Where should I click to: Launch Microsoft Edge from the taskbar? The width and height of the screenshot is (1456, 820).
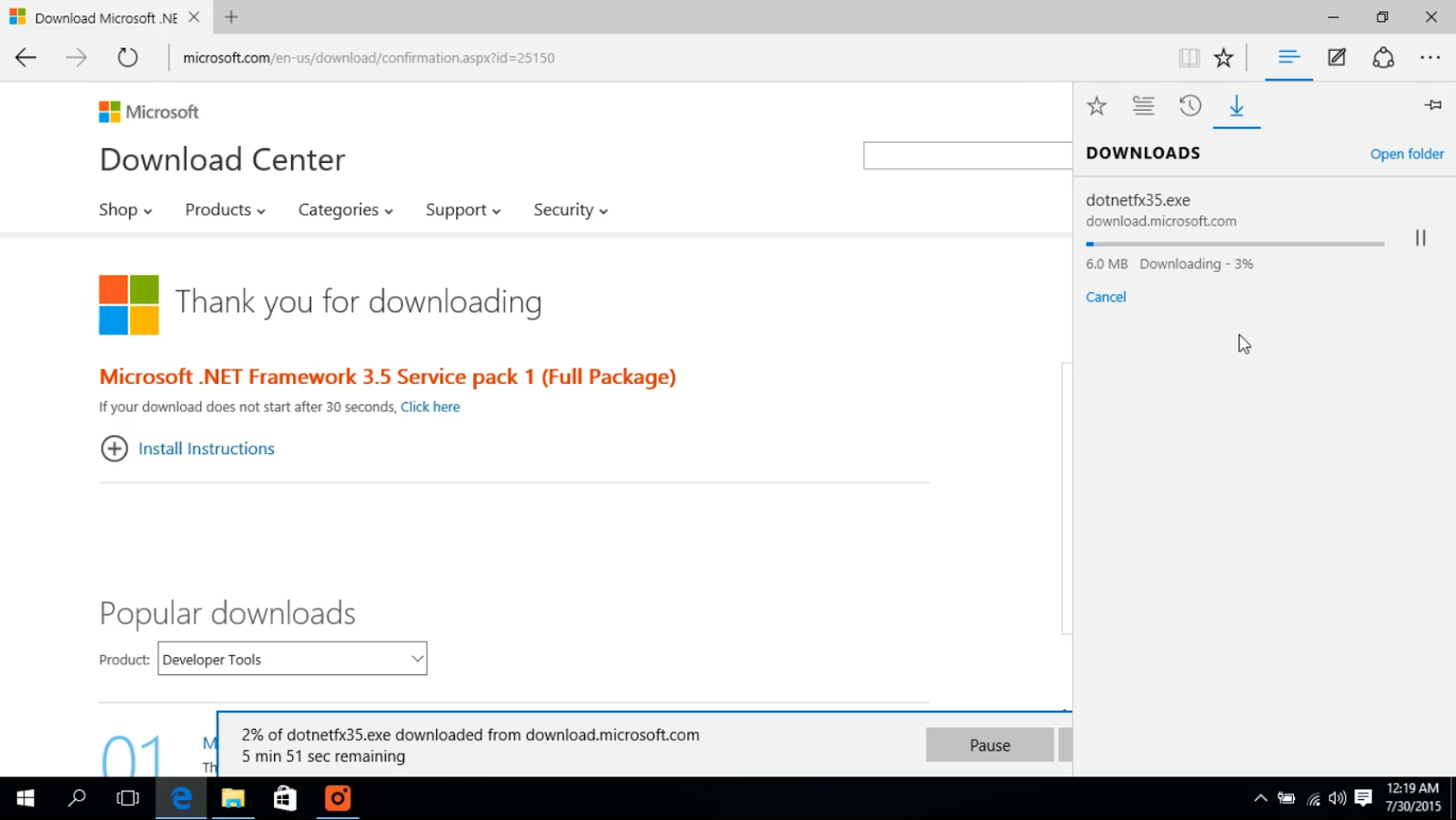pyautogui.click(x=180, y=798)
